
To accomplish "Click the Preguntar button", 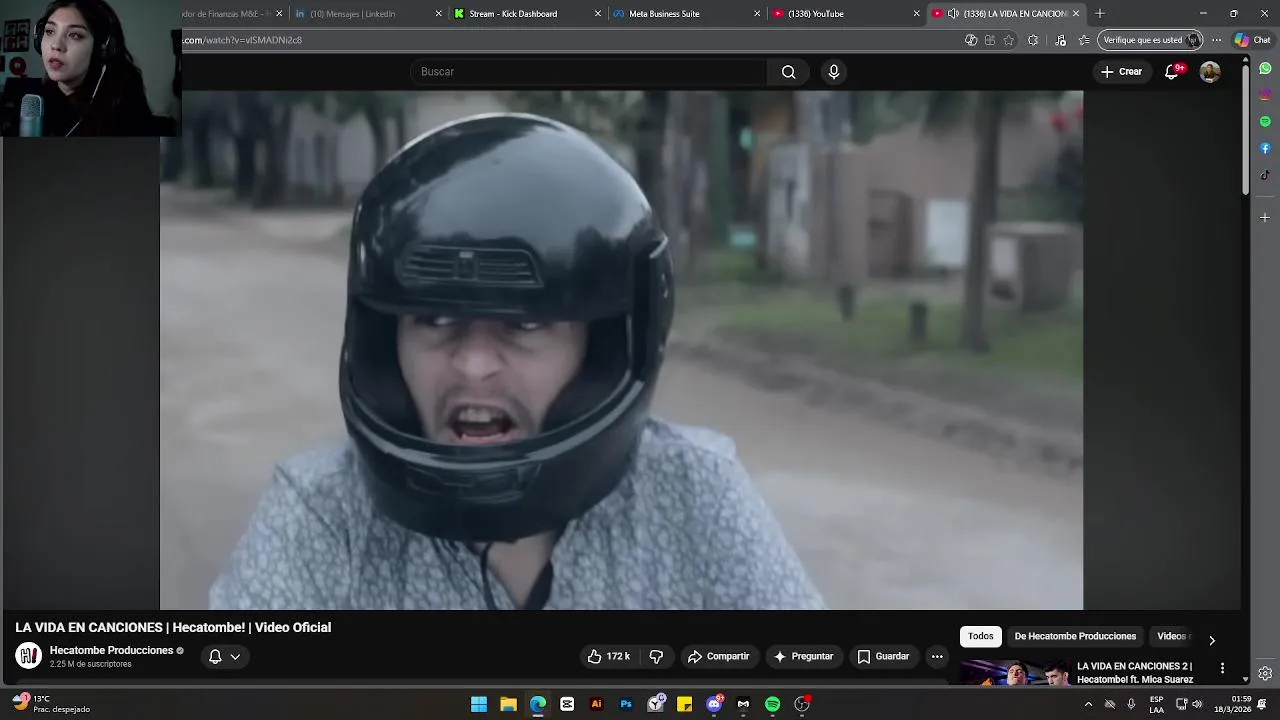I will 803,656.
